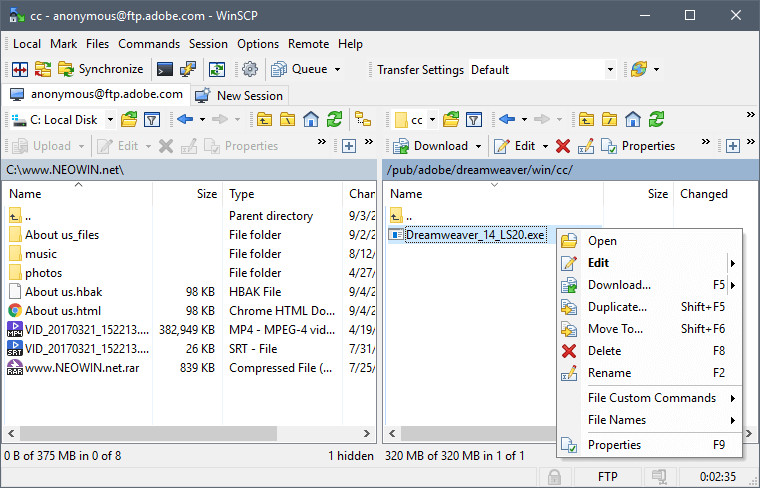Switch to anonymous@ftp.adobe.com session tab
Image resolution: width=760 pixels, height=488 pixels.
tap(96, 94)
